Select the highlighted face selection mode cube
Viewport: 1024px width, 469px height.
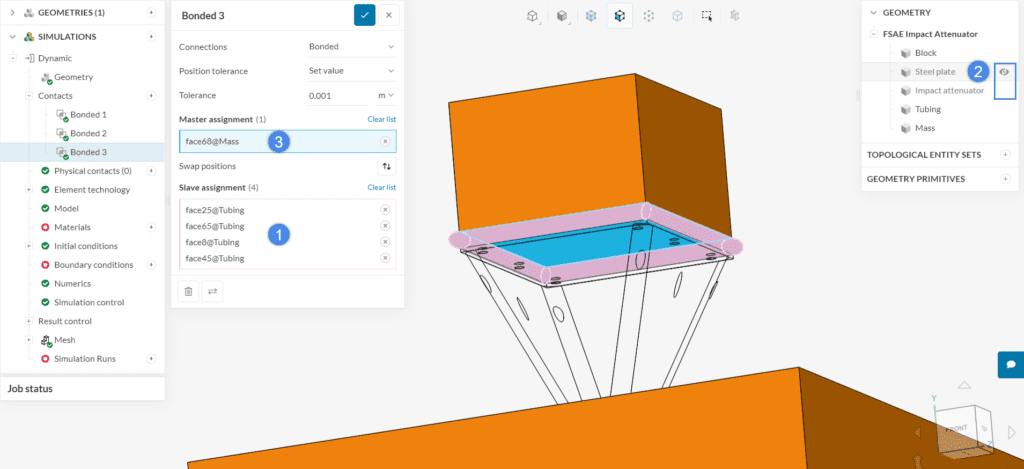click(x=620, y=16)
